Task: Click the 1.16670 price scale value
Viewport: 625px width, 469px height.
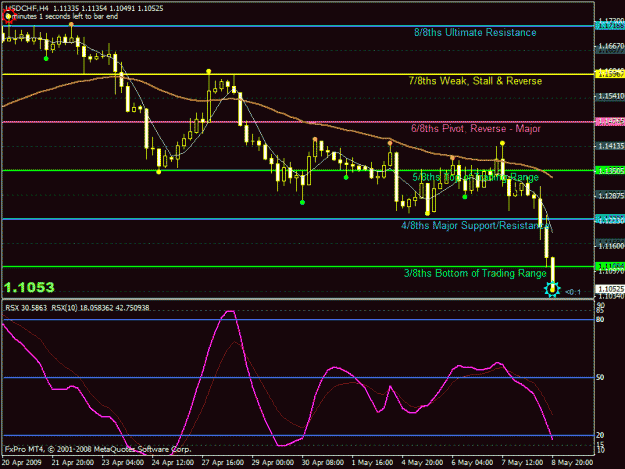Action: pyautogui.click(x=611, y=47)
